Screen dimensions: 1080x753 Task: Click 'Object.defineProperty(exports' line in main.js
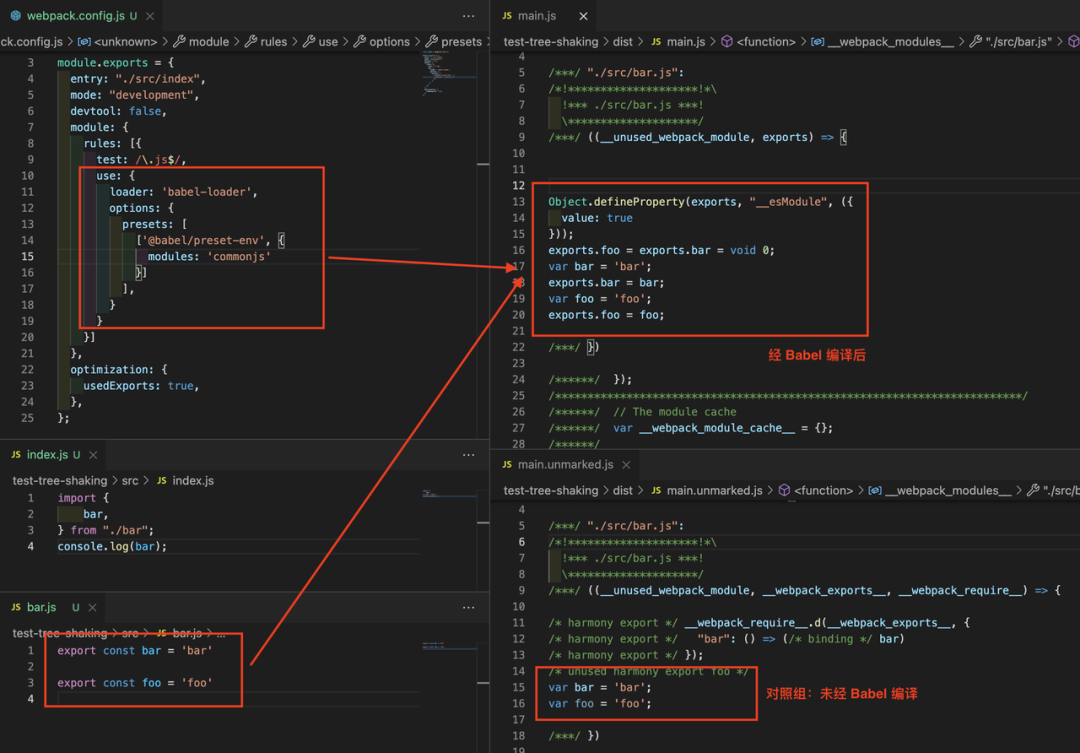[700, 201]
